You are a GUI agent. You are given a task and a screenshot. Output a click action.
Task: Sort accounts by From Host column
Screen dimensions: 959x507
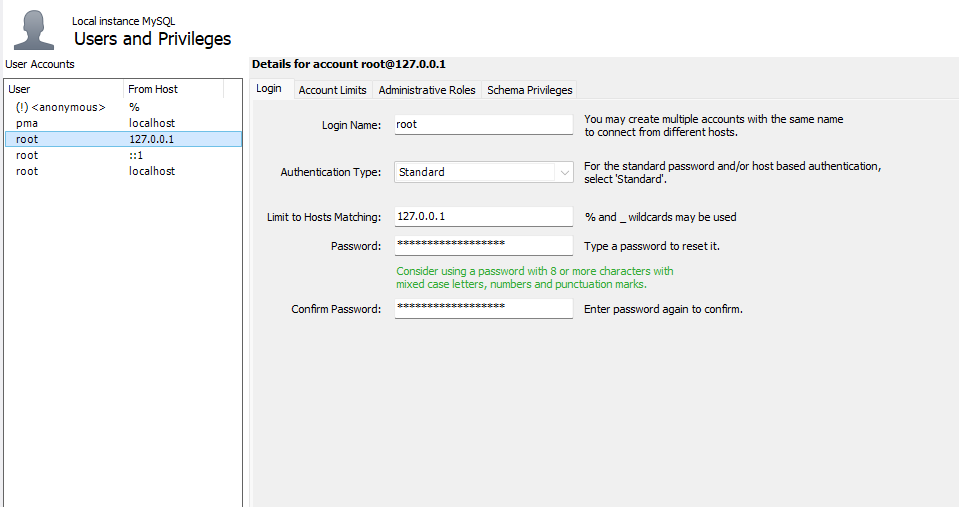172,89
